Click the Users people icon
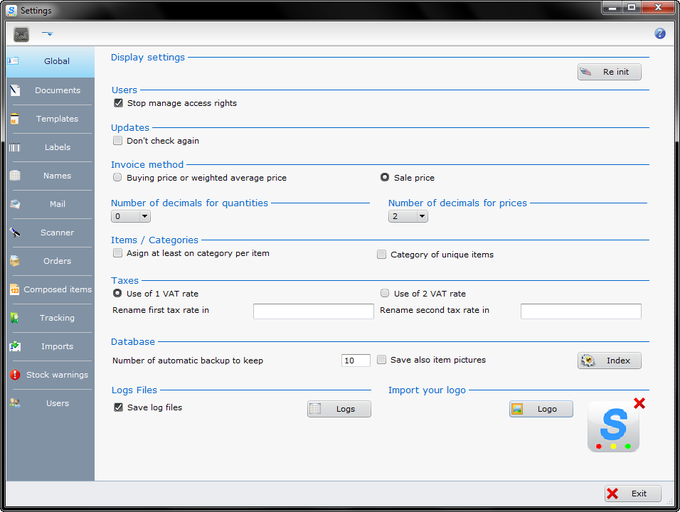680x512 pixels. [15, 403]
